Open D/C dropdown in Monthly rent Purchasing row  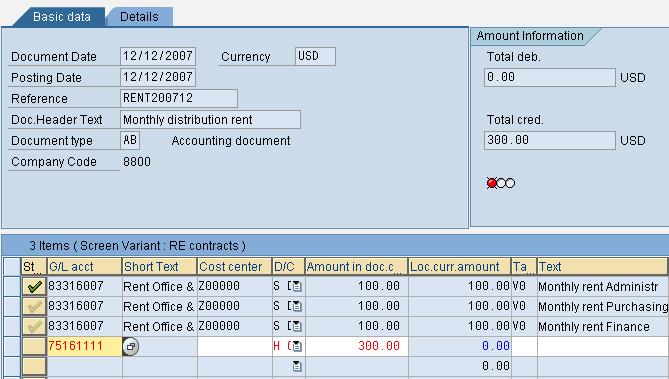coord(297,306)
